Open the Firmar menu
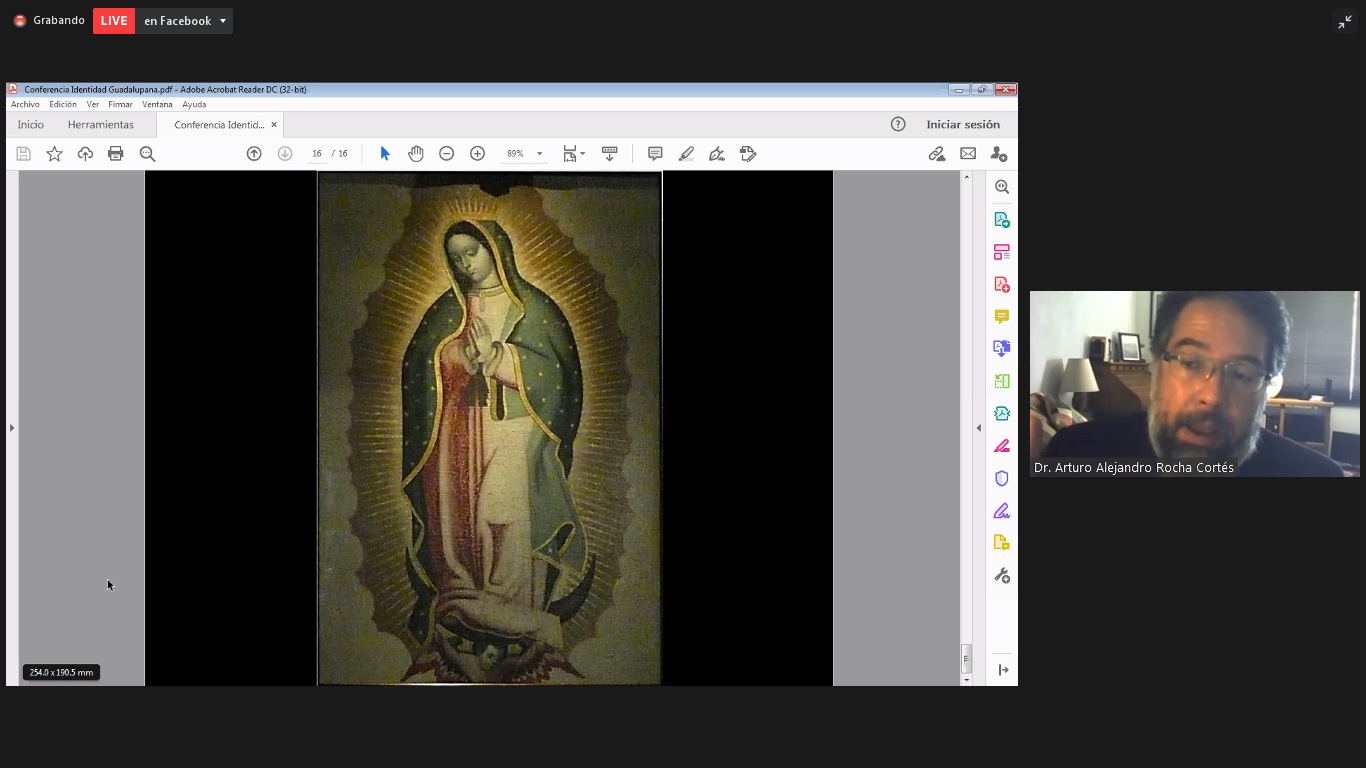 120,104
